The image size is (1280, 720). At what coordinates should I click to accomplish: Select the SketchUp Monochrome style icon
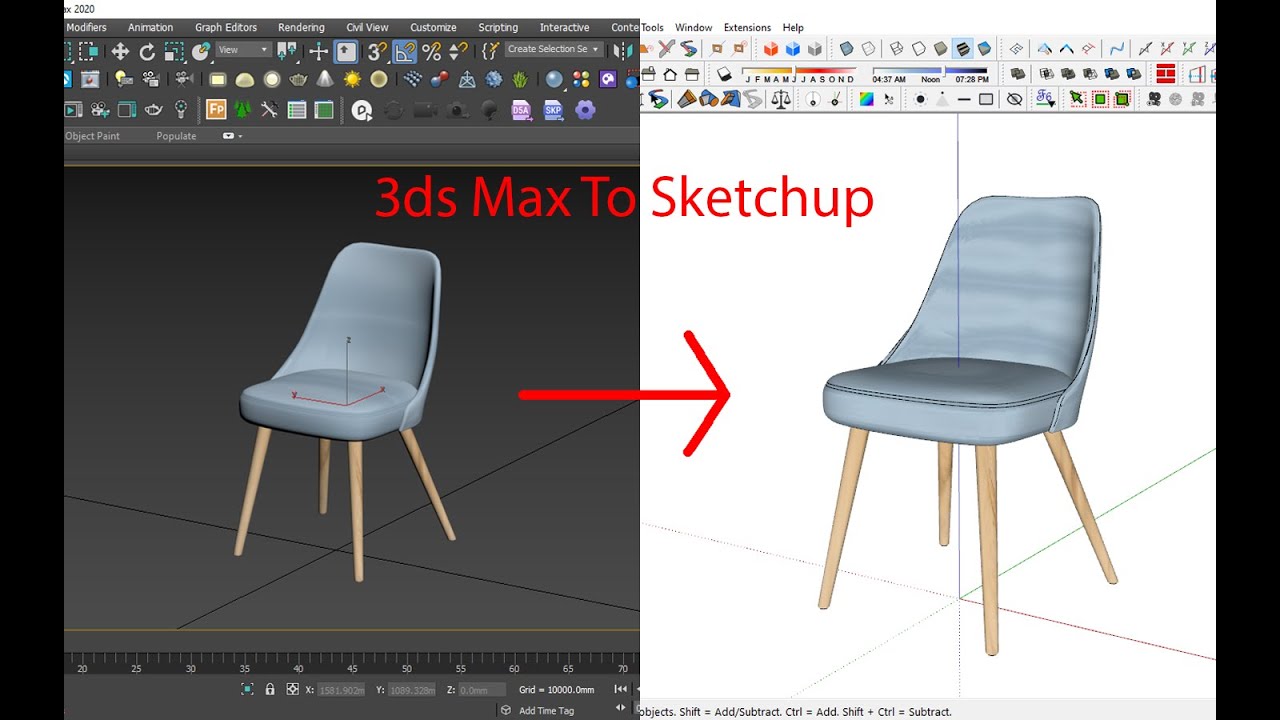tap(984, 48)
